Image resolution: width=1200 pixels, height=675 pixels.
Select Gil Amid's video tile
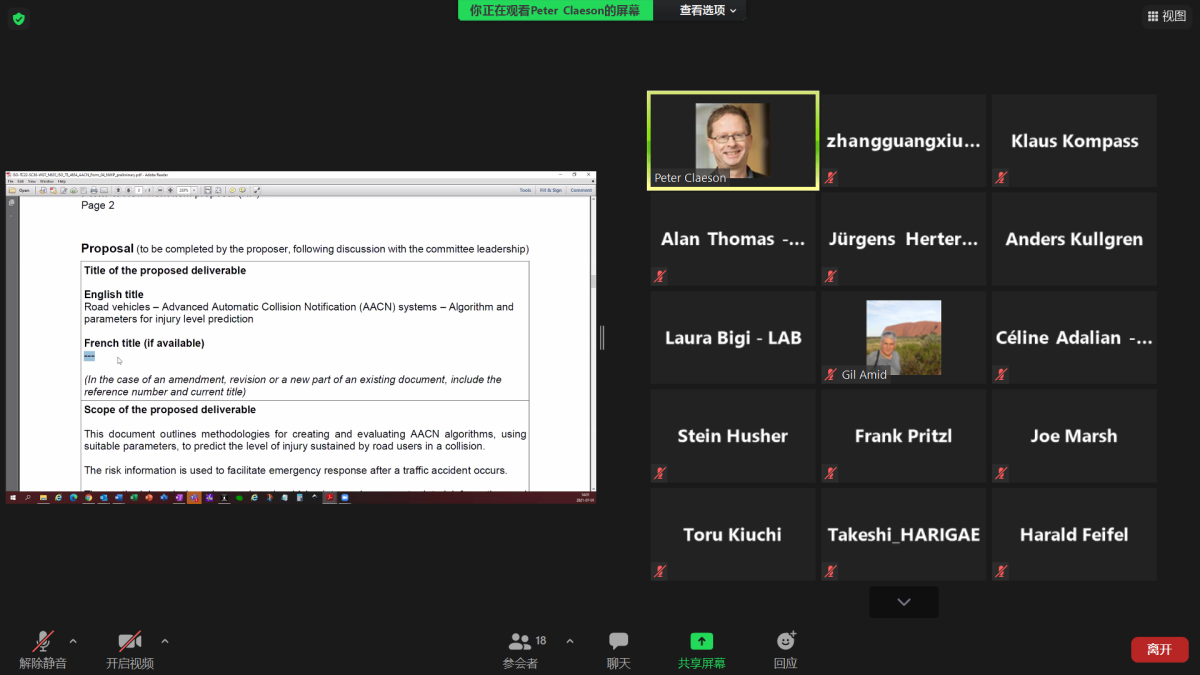[x=903, y=338]
